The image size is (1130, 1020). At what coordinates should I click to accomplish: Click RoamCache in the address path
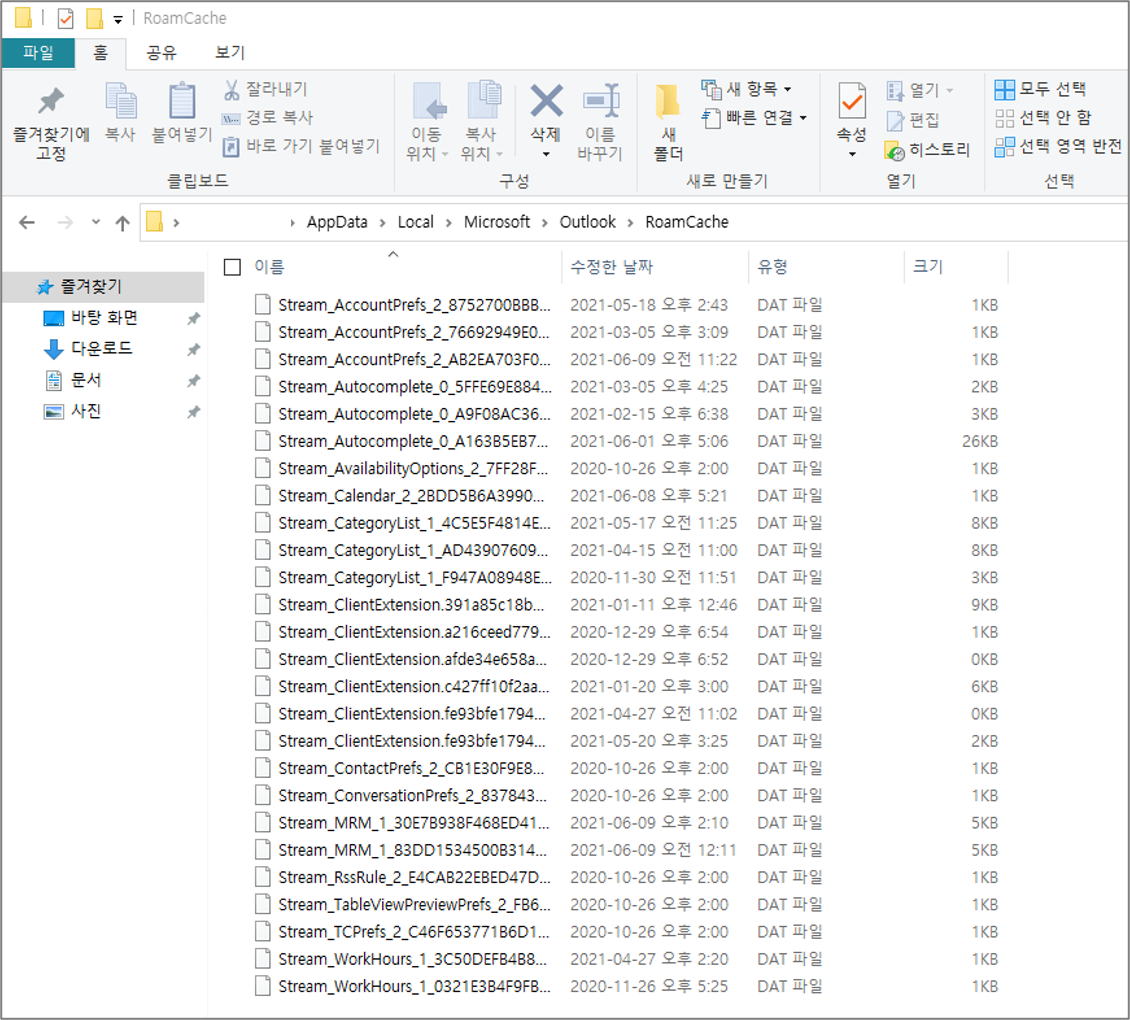[687, 222]
